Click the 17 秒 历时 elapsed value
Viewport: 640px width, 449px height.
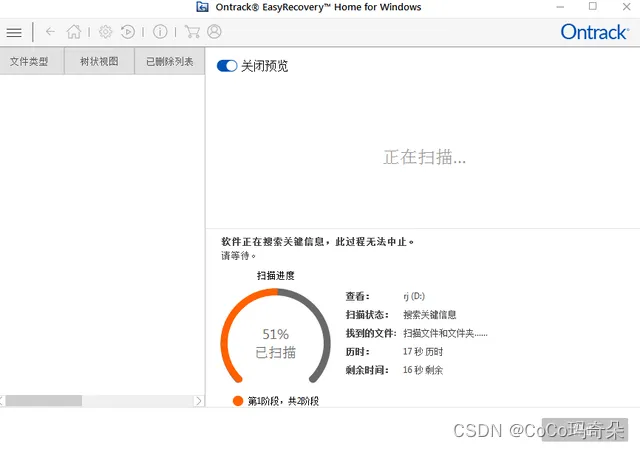pos(423,351)
